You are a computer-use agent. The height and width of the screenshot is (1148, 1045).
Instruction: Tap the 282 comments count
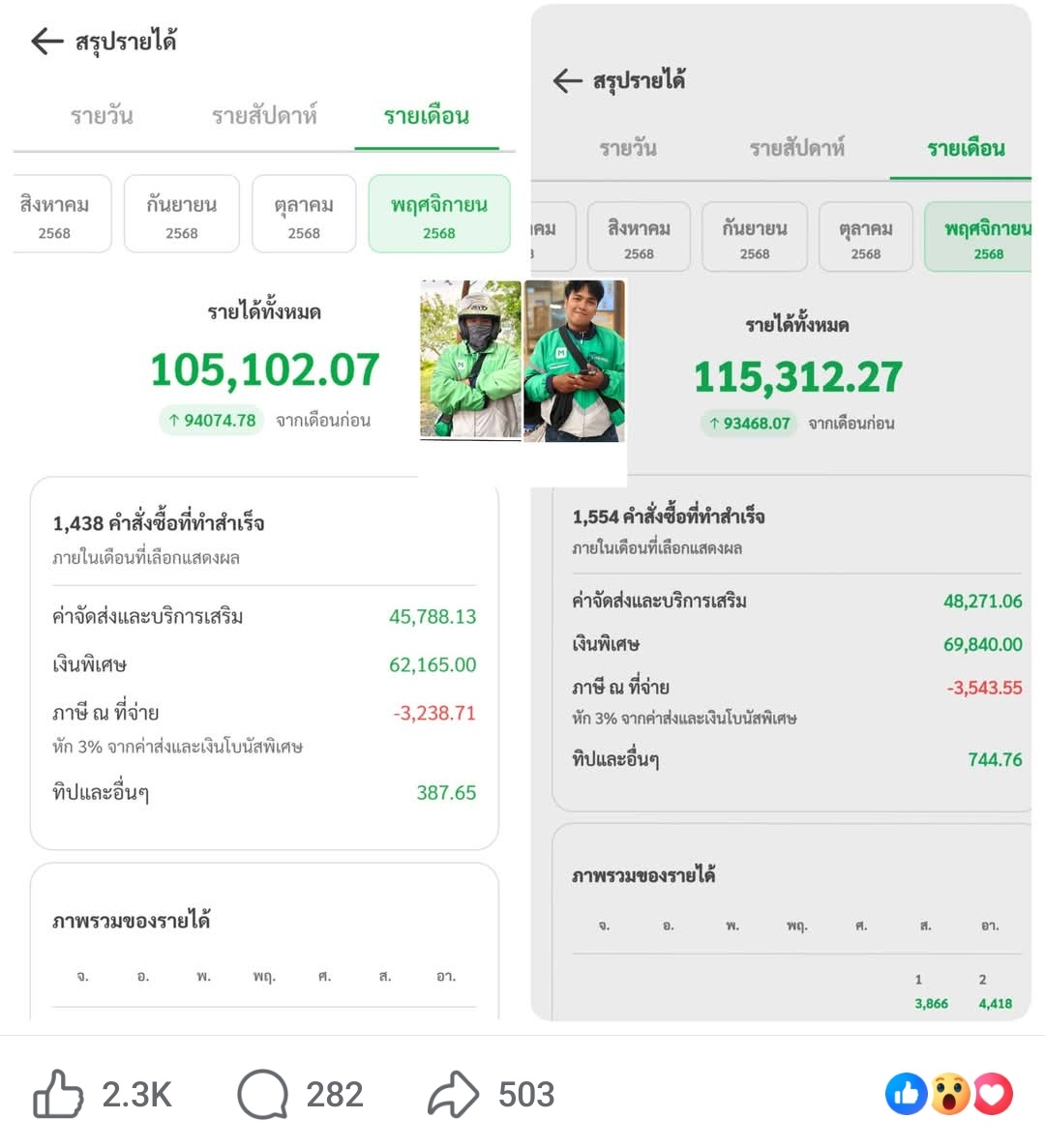click(x=334, y=1095)
